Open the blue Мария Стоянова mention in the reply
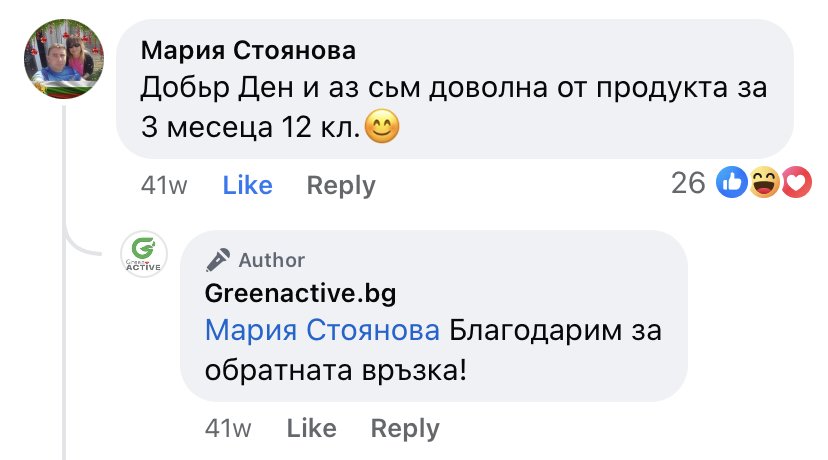This screenshot has height=460, width=828. click(322, 331)
